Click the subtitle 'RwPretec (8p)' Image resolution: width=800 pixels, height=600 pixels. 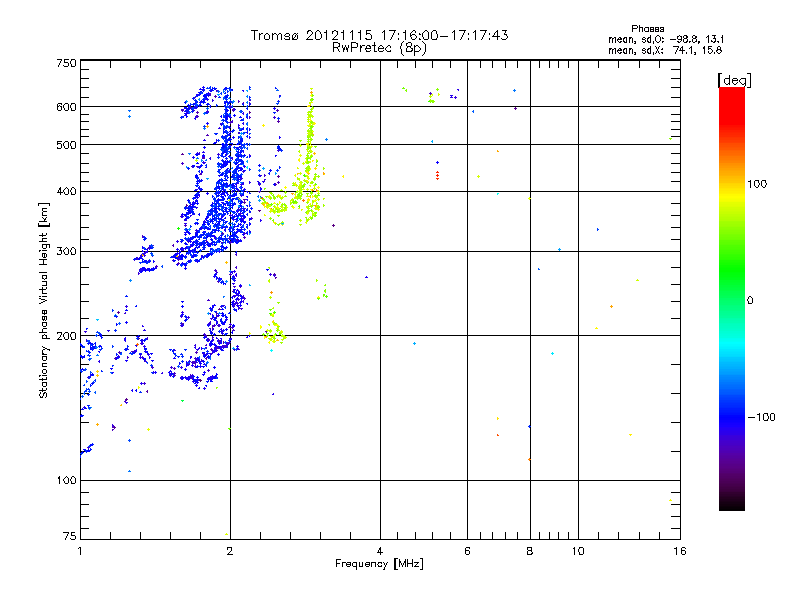click(379, 48)
